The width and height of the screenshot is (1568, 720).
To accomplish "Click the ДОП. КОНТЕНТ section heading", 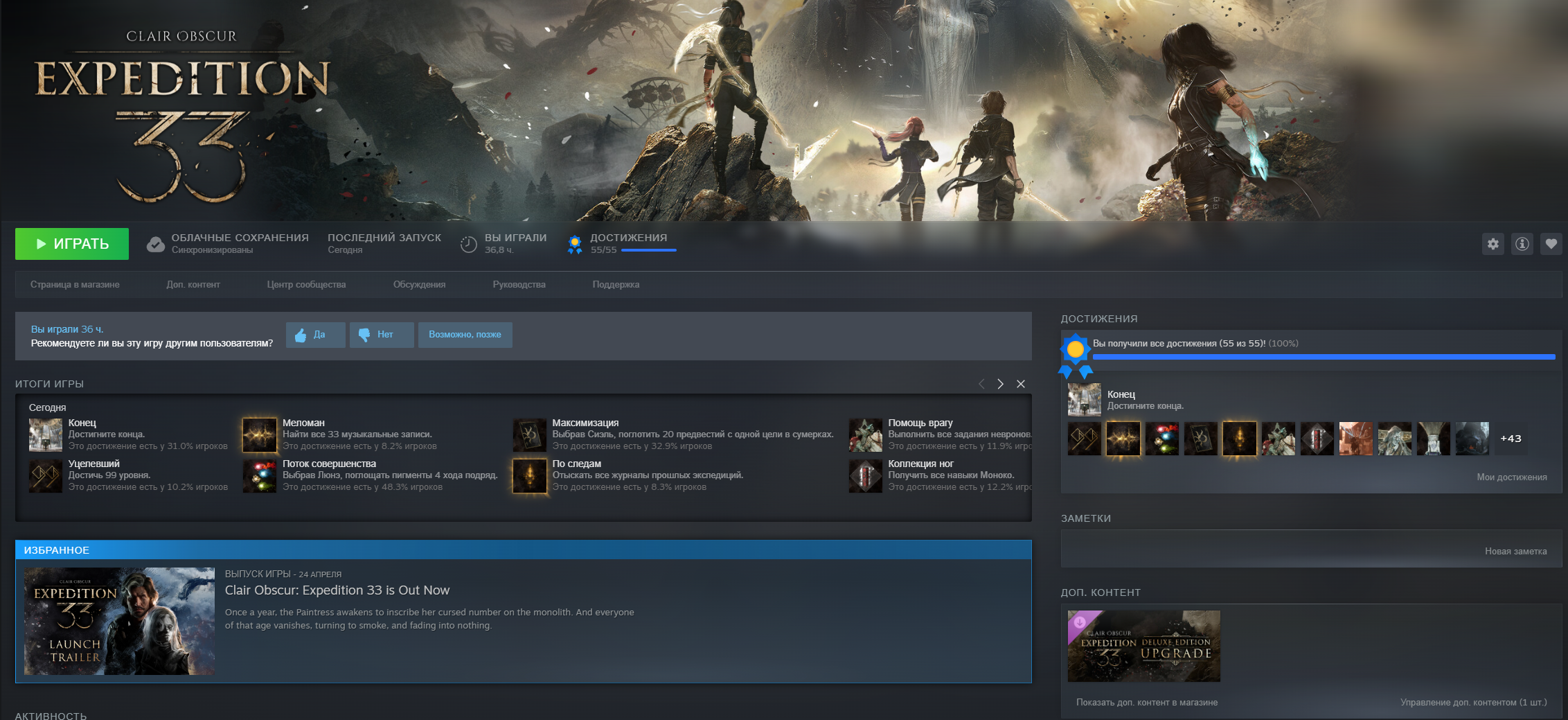I will tap(1101, 592).
